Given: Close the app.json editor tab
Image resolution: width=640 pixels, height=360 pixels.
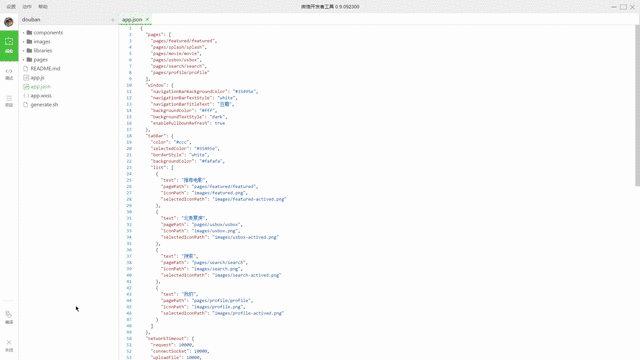Looking at the screenshot, I should [x=147, y=19].
